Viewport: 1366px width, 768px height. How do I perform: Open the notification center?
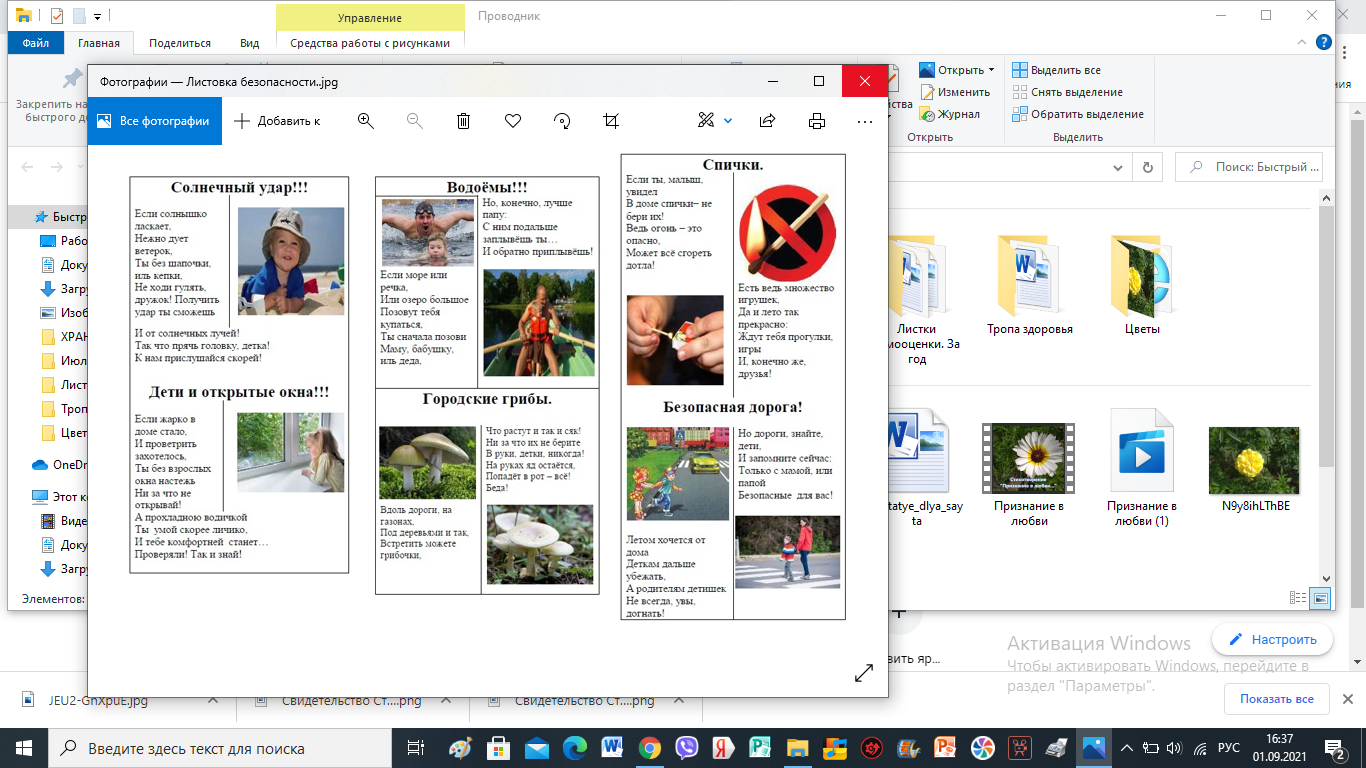click(1335, 747)
